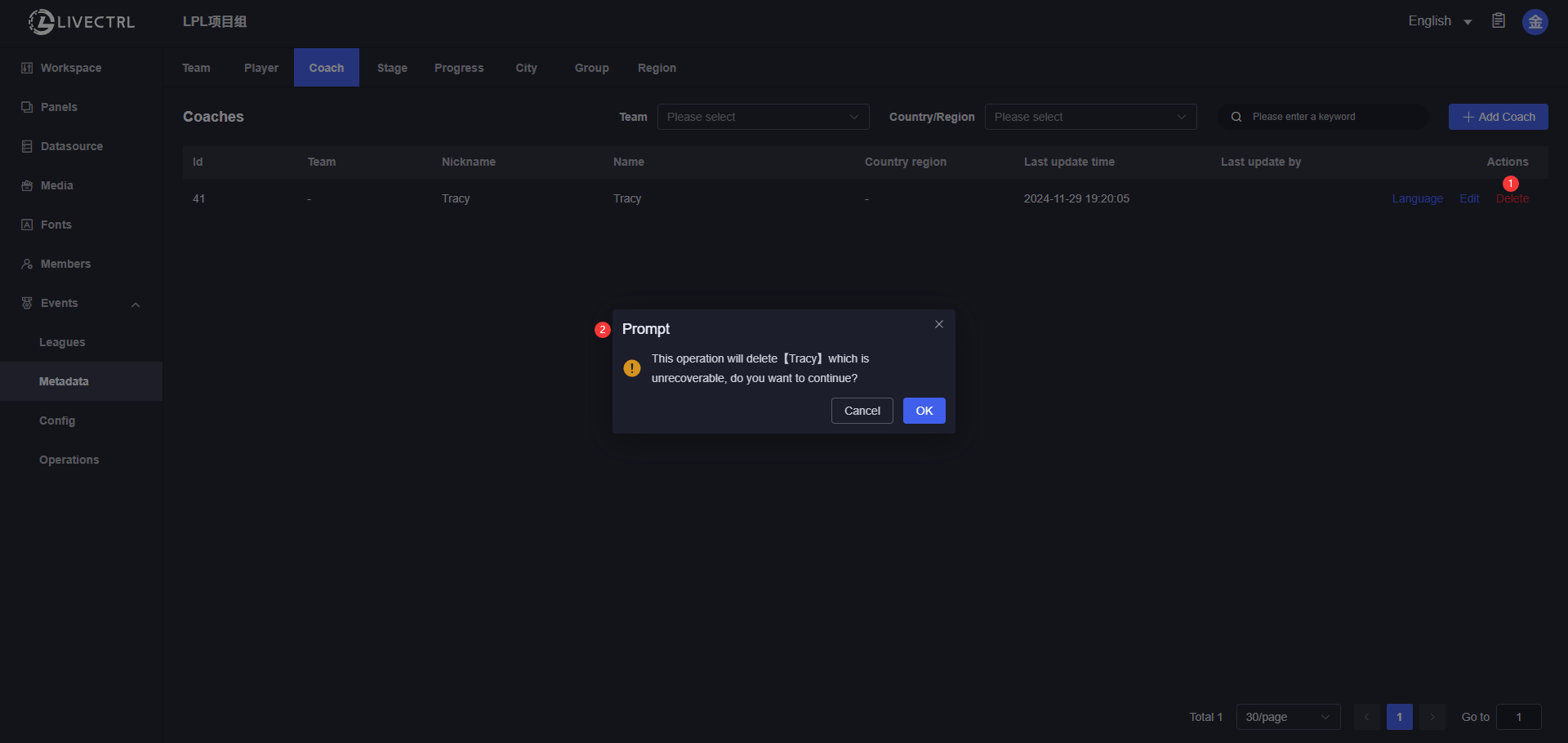Viewport: 1568px width, 743px height.
Task: Open the Country/Region filter dropdown
Action: (1090, 117)
